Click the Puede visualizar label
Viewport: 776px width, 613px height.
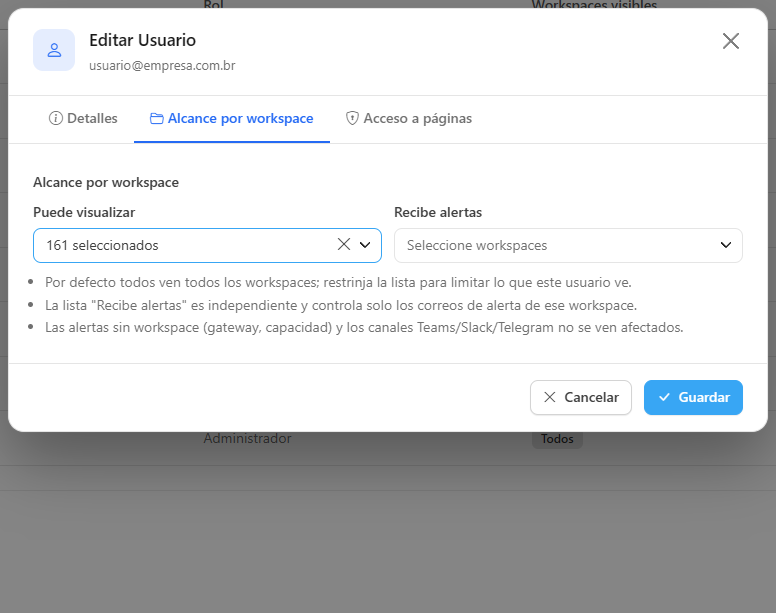pyautogui.click(x=84, y=212)
